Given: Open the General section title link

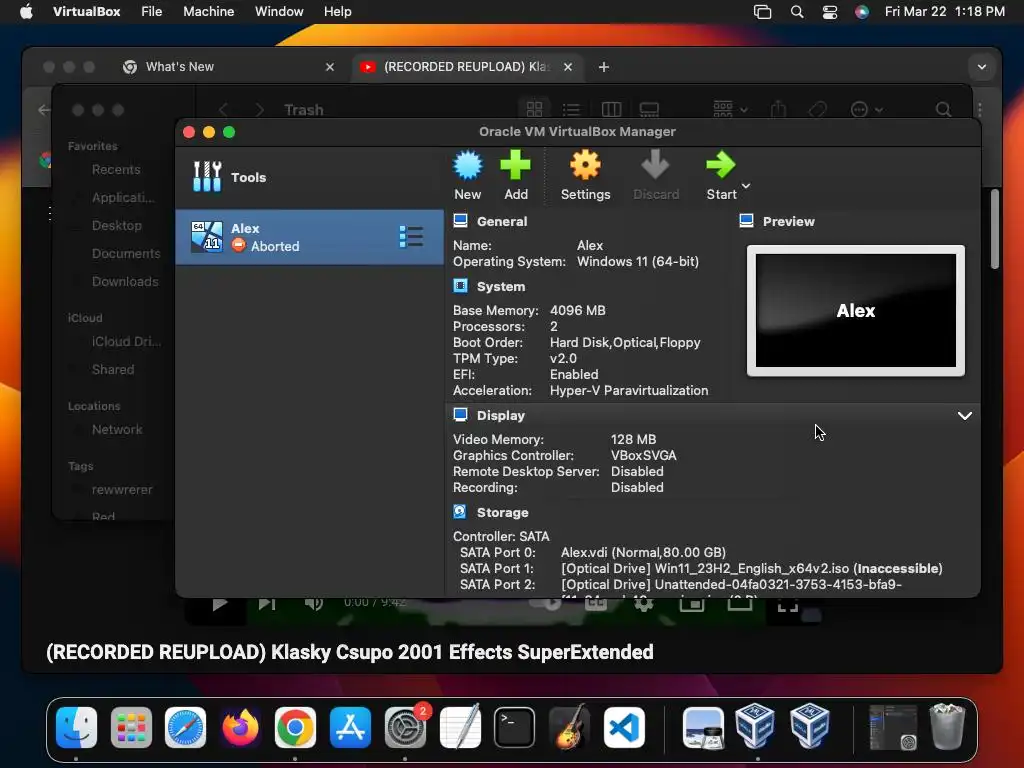Looking at the screenshot, I should [502, 221].
